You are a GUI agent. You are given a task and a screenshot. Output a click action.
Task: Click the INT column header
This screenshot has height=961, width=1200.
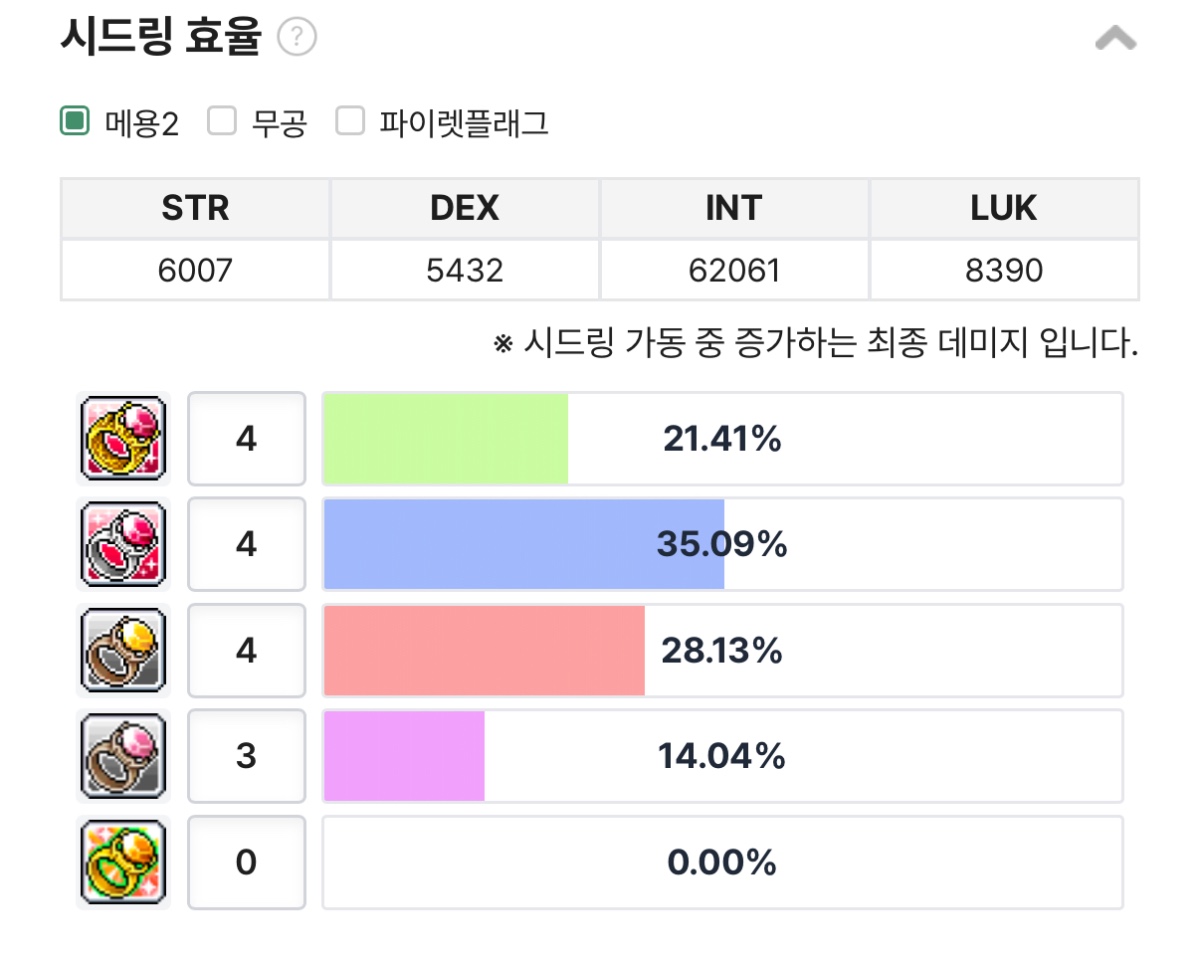[x=734, y=208]
